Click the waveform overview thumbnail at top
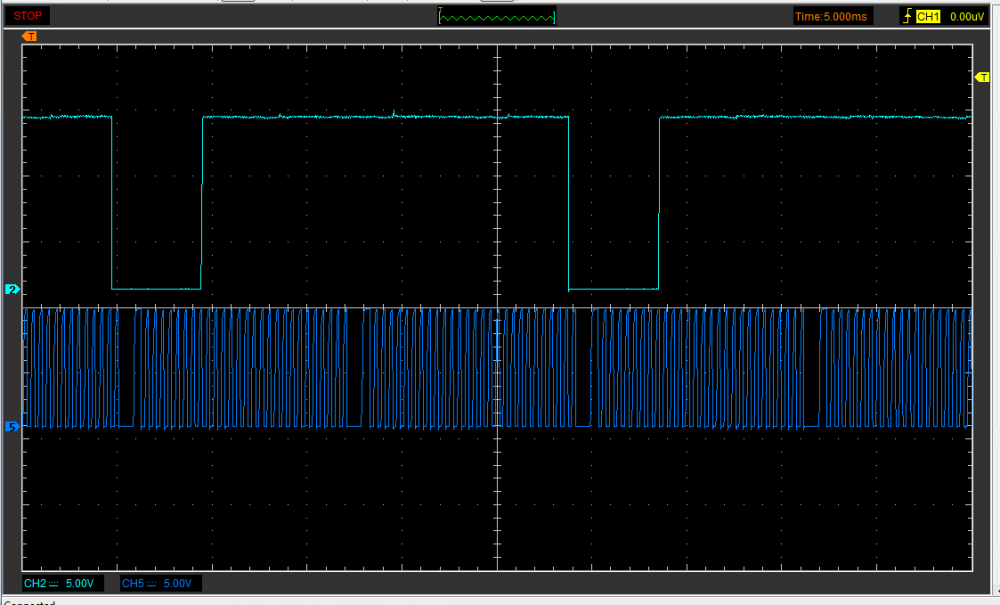 point(497,16)
